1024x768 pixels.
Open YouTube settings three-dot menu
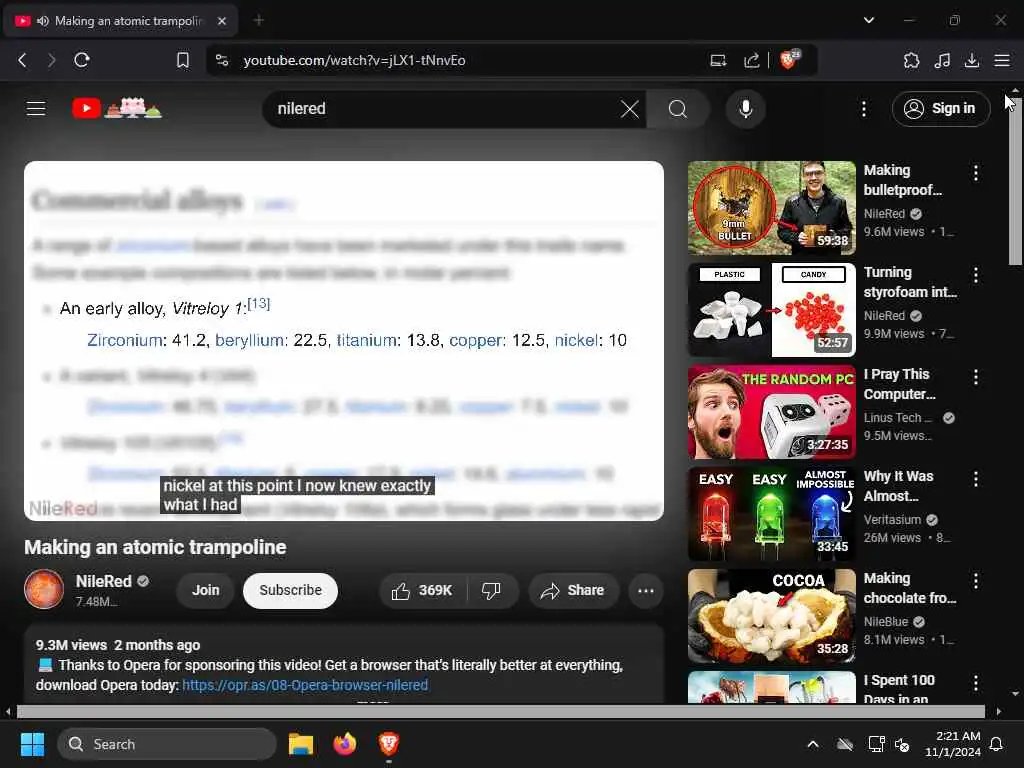pyautogui.click(x=864, y=109)
